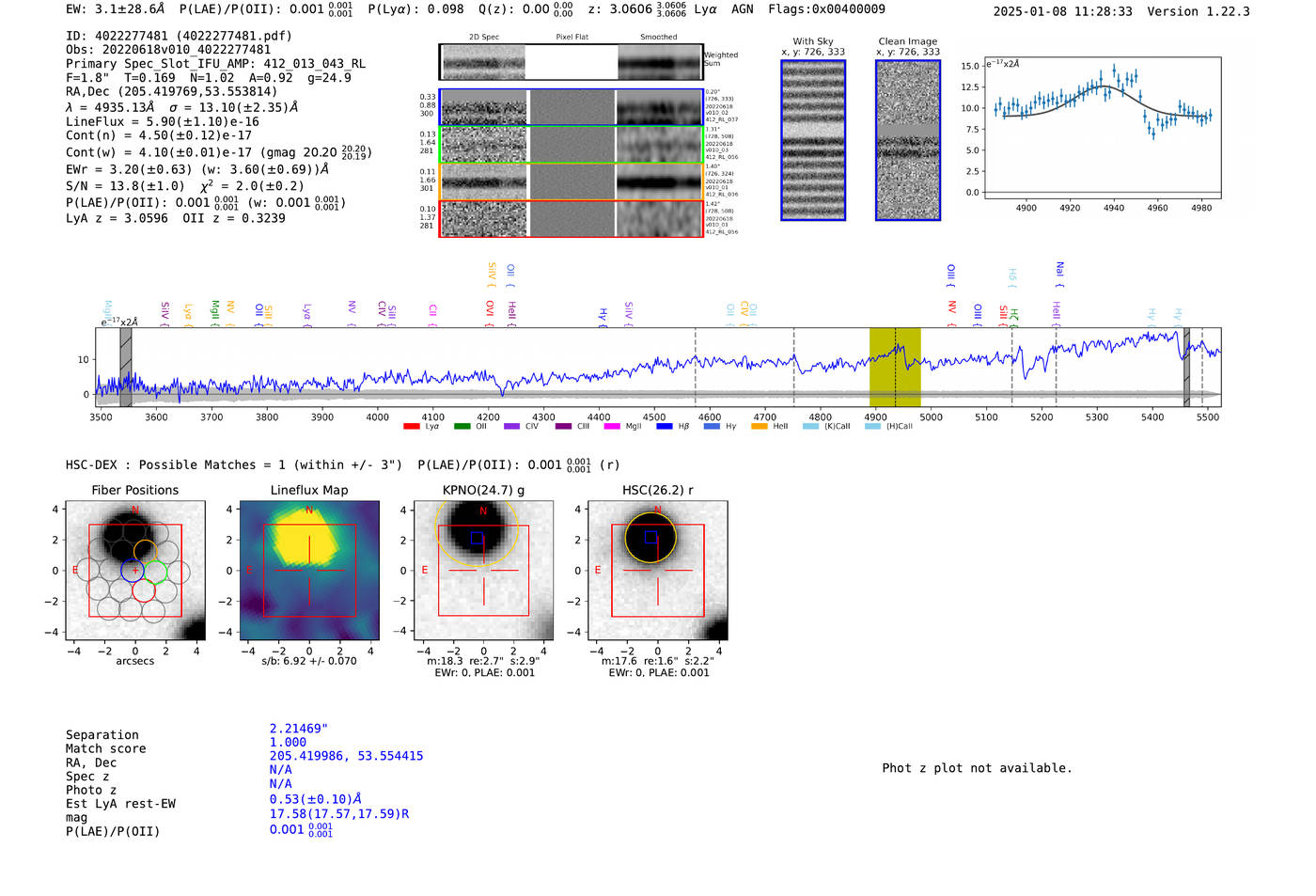1316x896 pixels.
Task: Click the red Lyα legend swatch
Action: click(412, 427)
